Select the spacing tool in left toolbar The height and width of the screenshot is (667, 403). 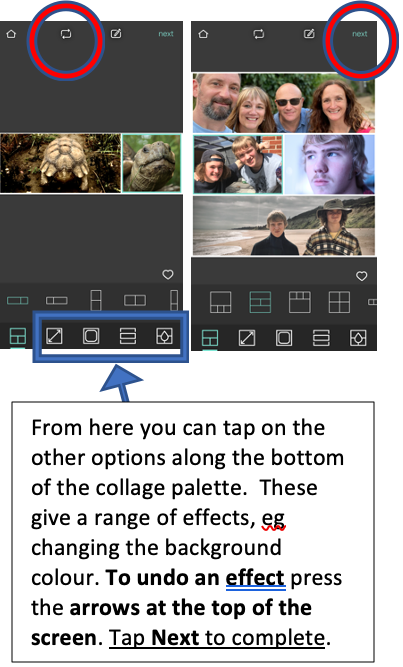pos(128,336)
